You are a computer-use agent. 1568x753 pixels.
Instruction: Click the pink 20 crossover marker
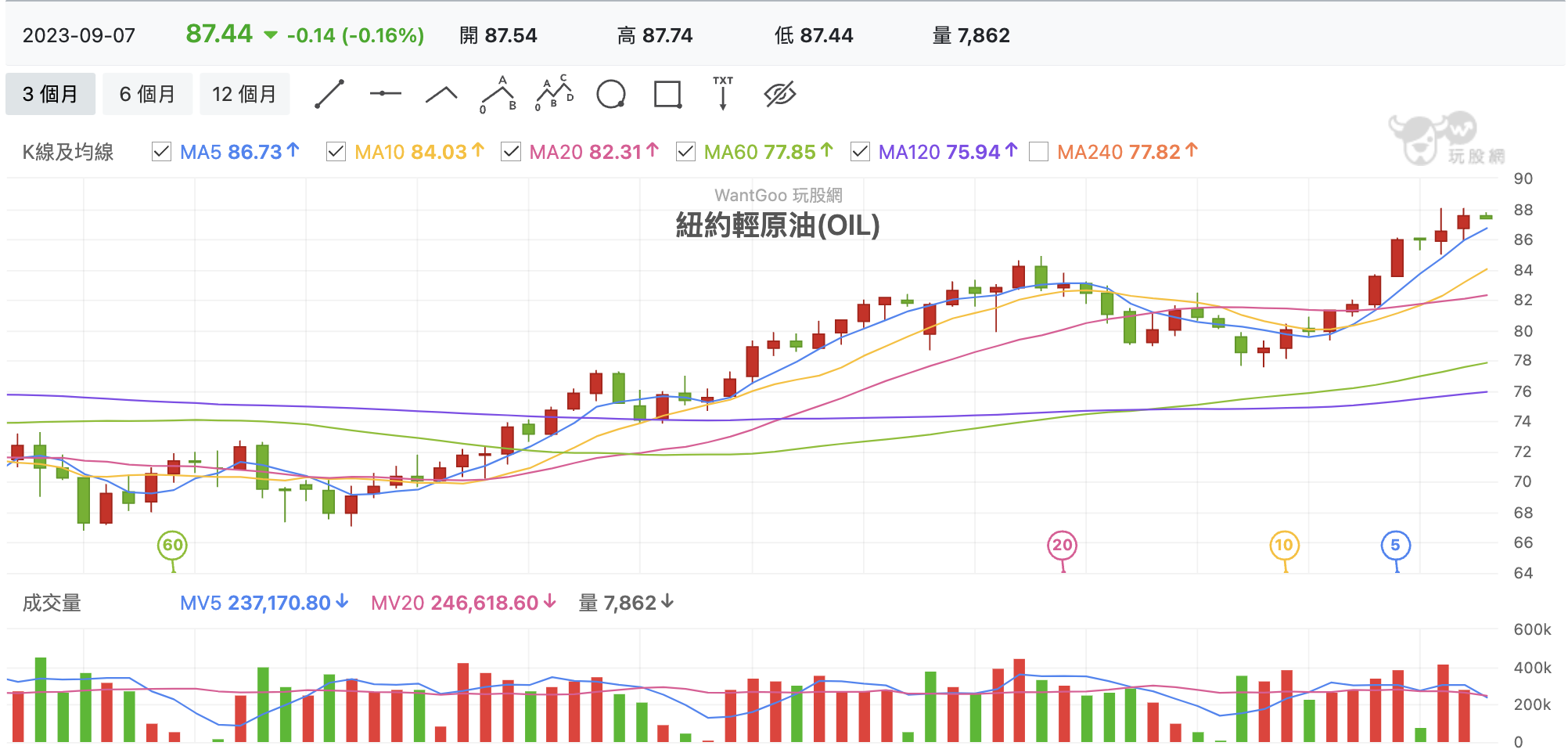coord(1062,546)
